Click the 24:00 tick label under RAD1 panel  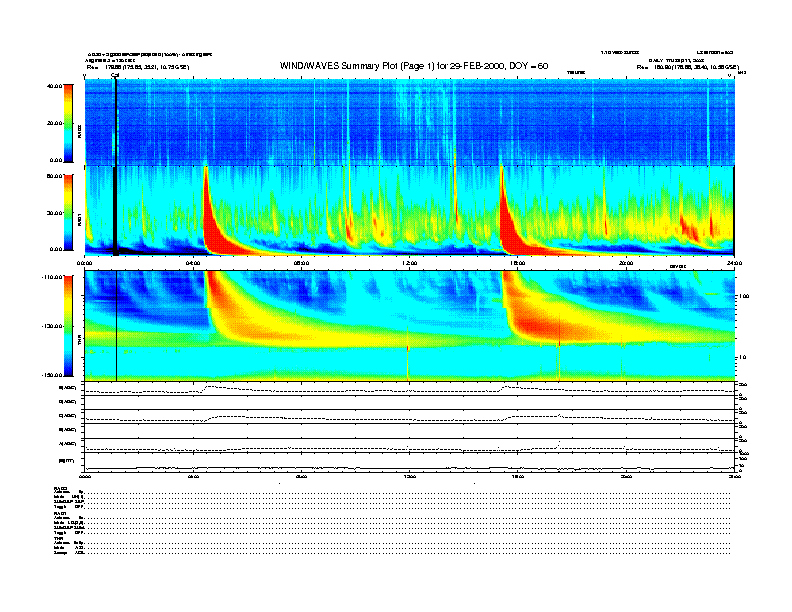734,263
